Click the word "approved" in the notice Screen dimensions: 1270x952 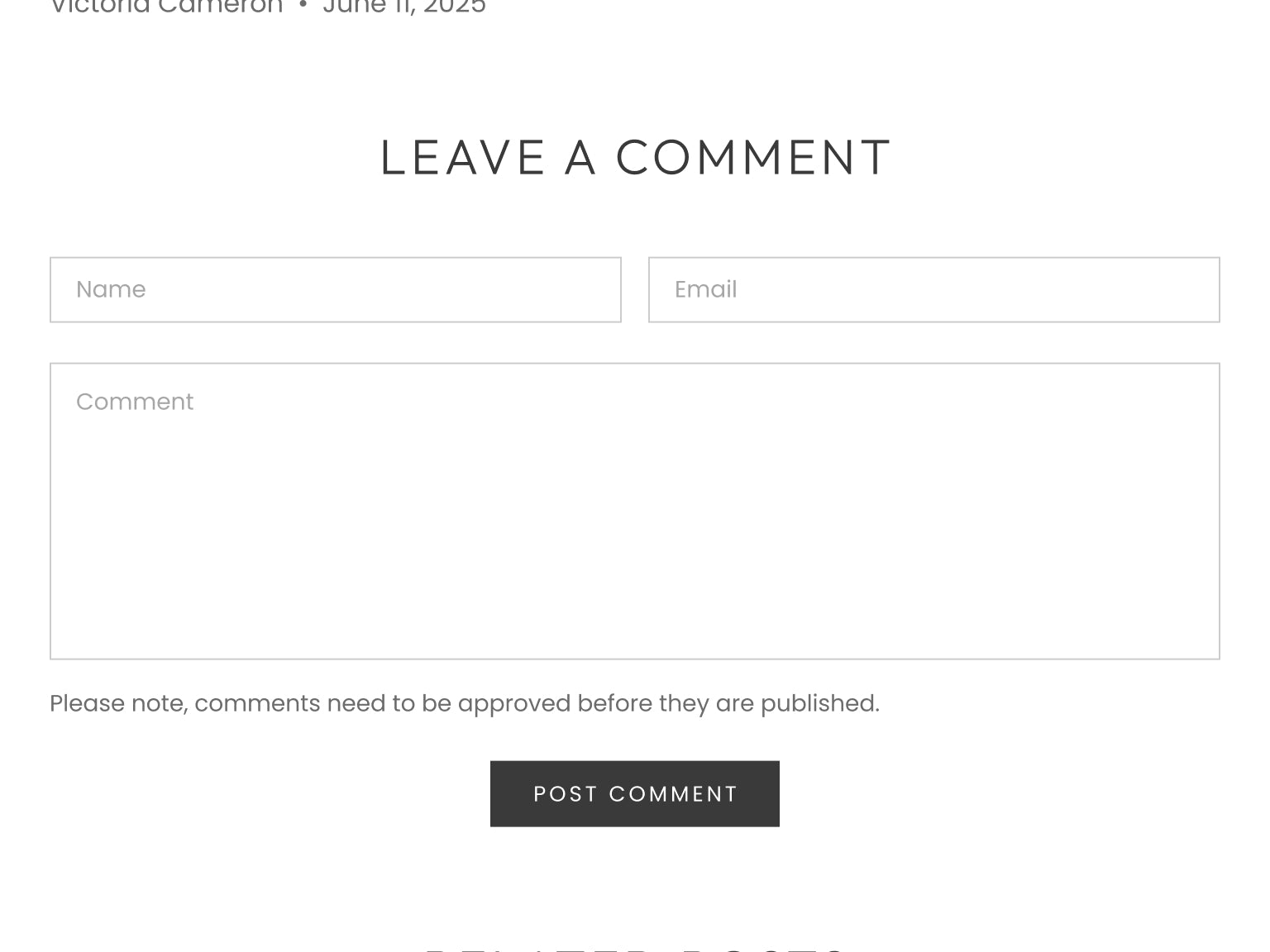[513, 703]
